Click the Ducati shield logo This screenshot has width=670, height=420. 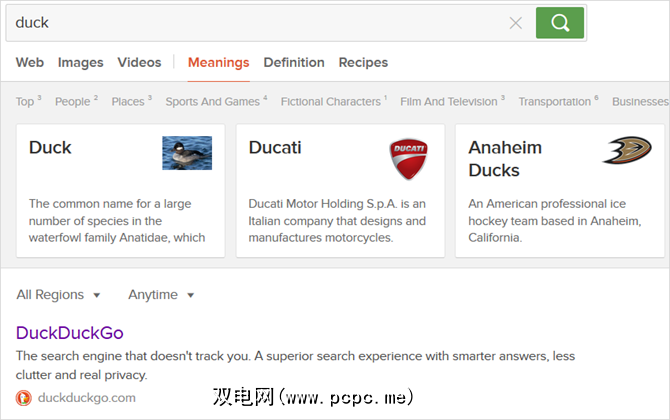tap(408, 159)
